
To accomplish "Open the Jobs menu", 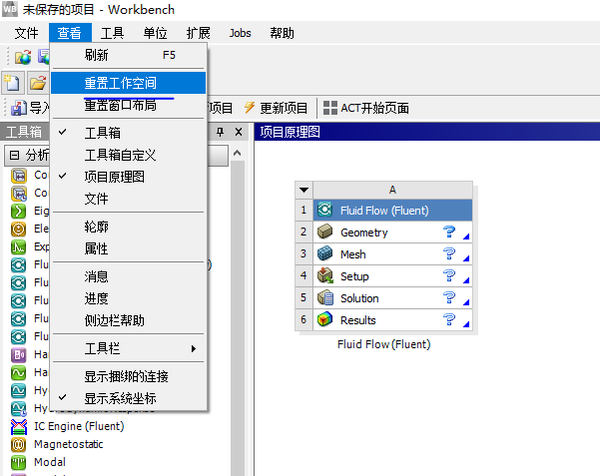I will [240, 33].
